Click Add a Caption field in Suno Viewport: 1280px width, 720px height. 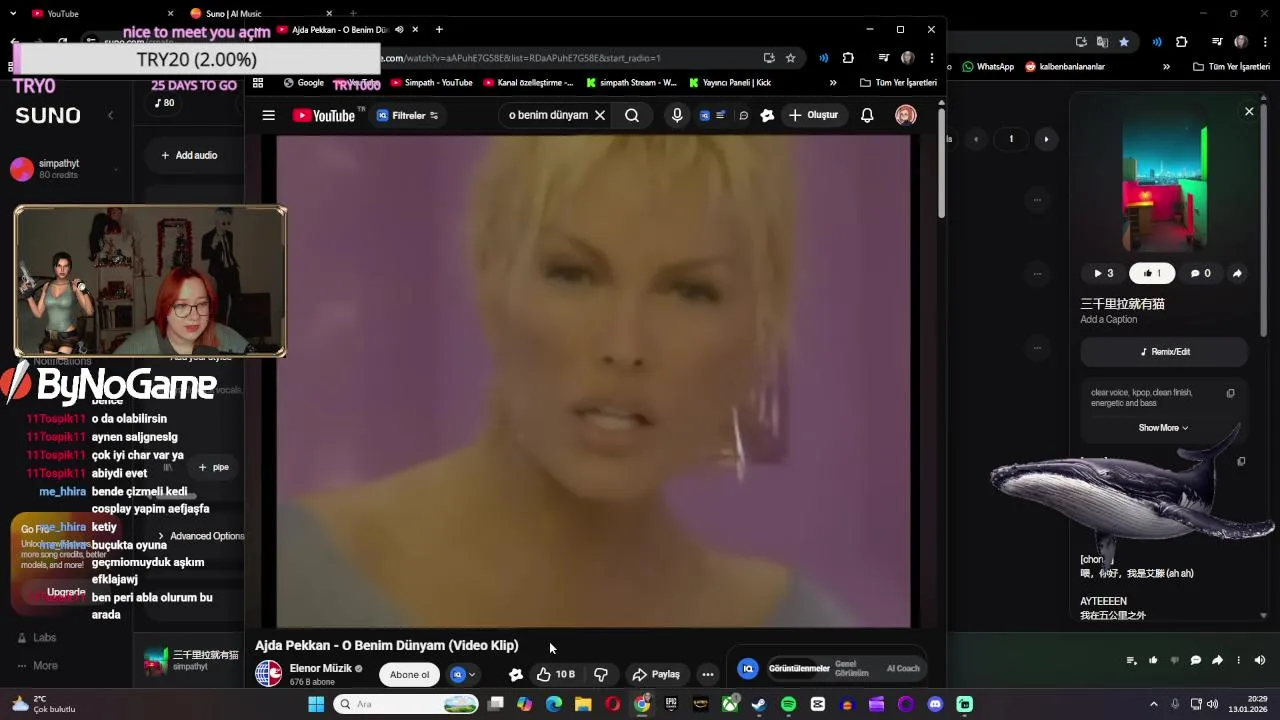pyautogui.click(x=1108, y=320)
